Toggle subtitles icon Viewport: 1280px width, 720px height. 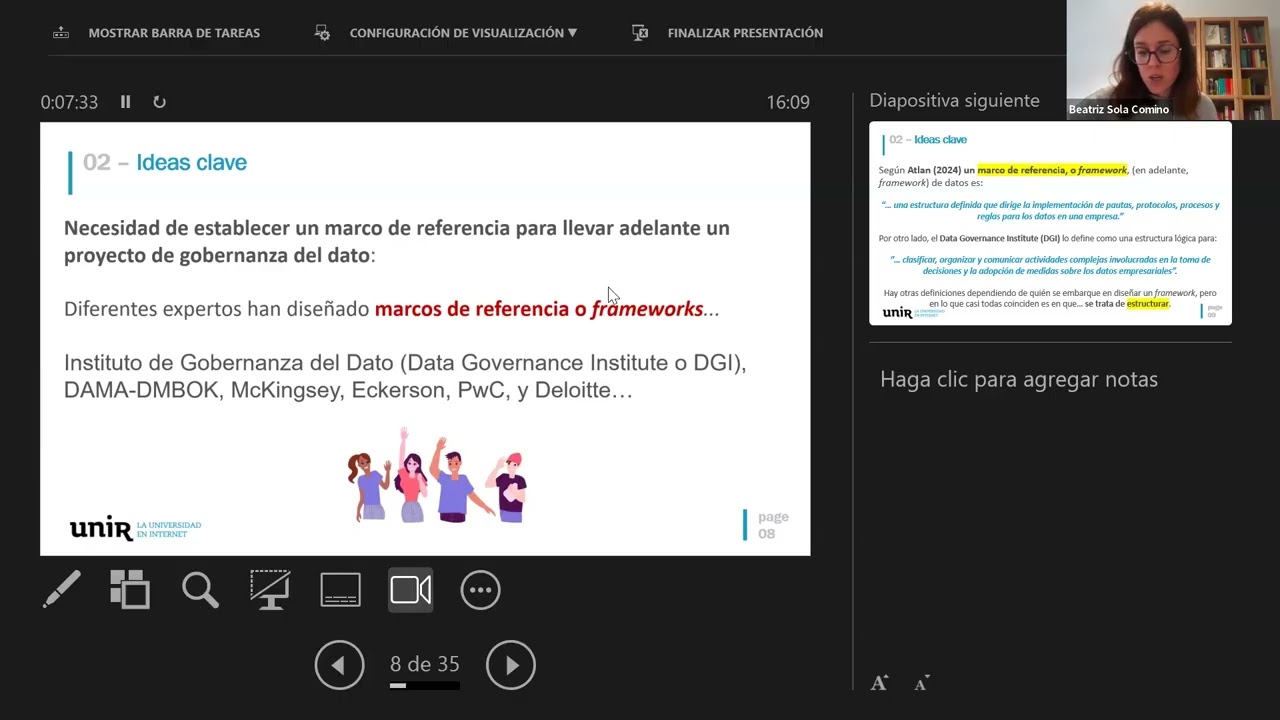pos(340,589)
